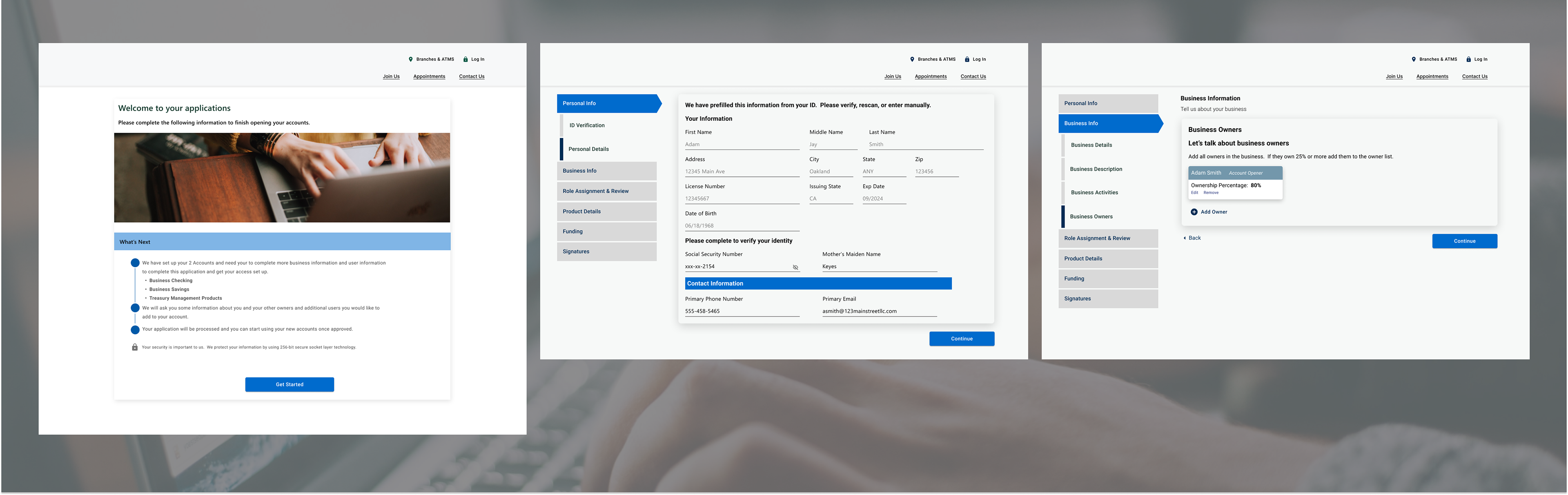Click the Log In lock icon on the Business Owners screen

(1468, 59)
